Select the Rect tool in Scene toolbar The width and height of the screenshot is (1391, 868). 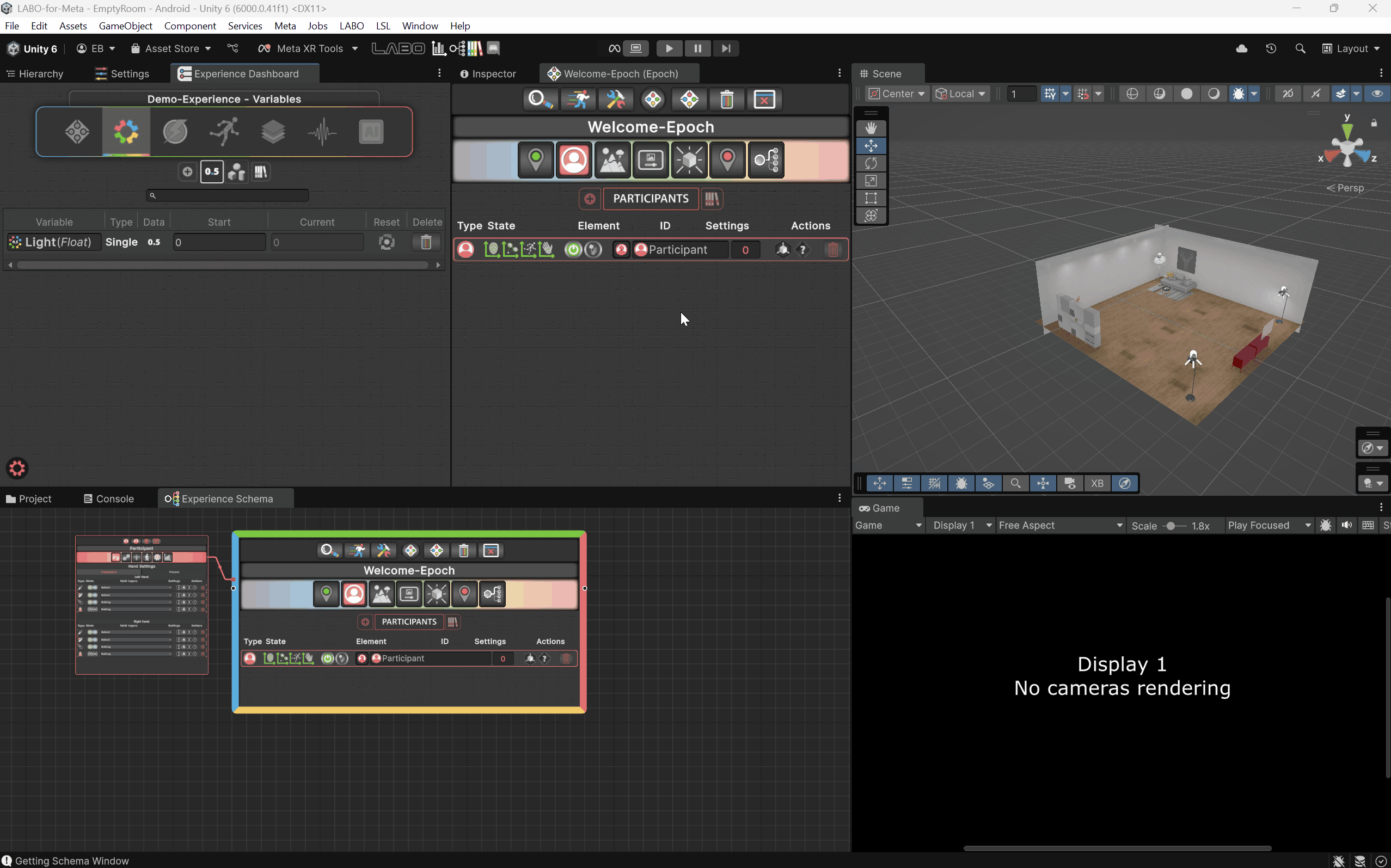coord(871,198)
